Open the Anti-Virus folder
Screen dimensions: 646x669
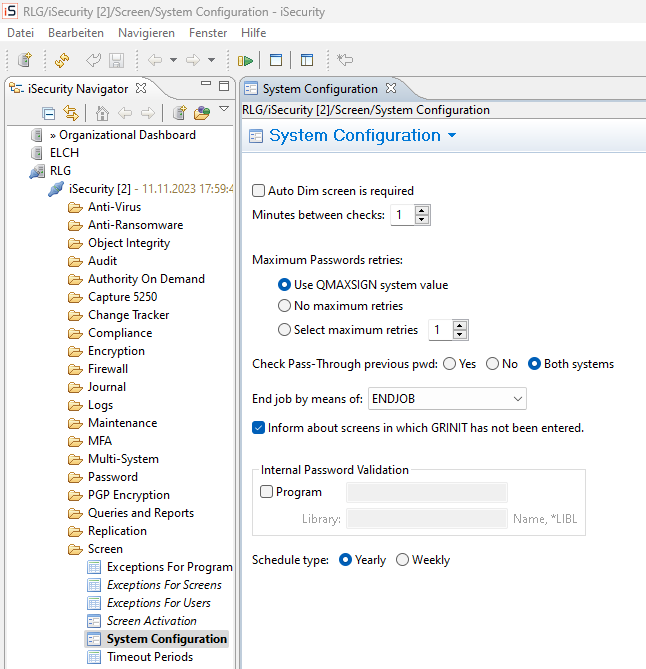[114, 207]
